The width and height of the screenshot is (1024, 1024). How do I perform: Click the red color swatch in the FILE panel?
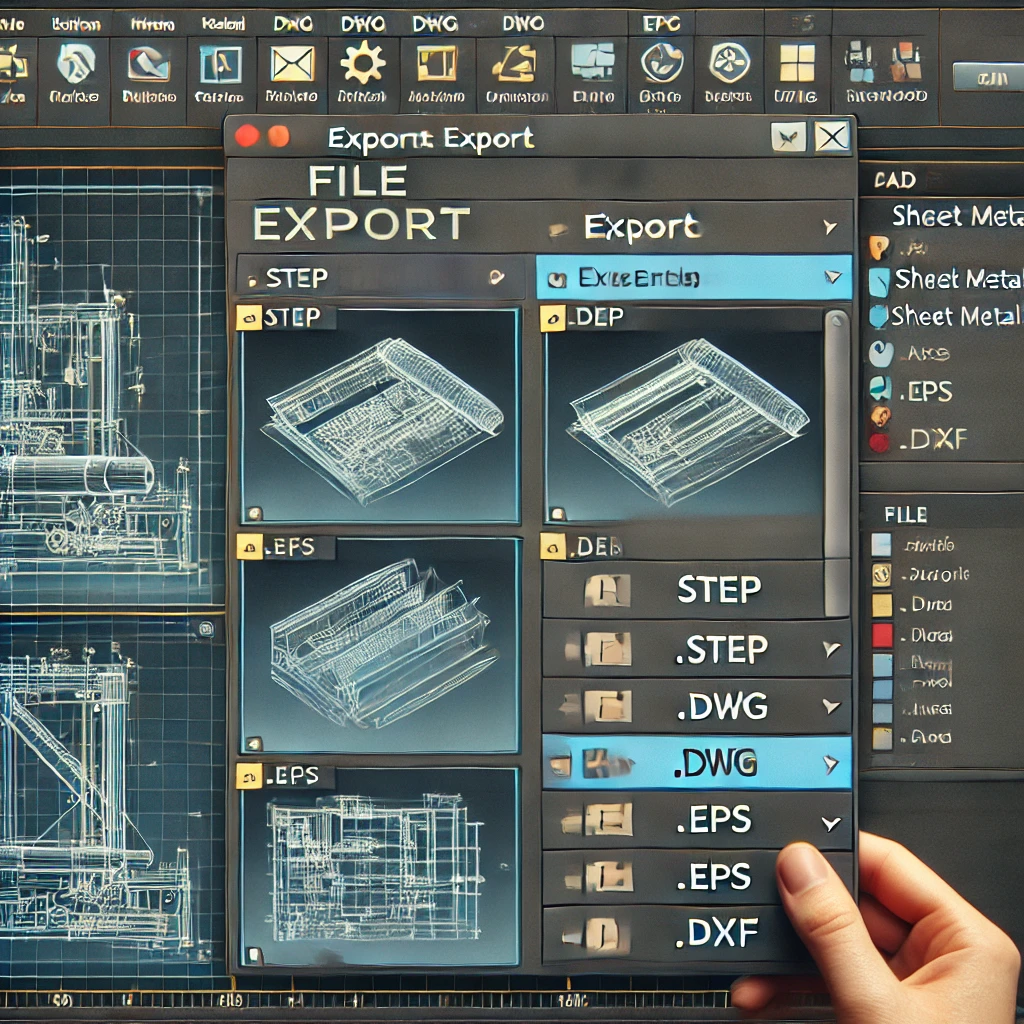coord(884,636)
